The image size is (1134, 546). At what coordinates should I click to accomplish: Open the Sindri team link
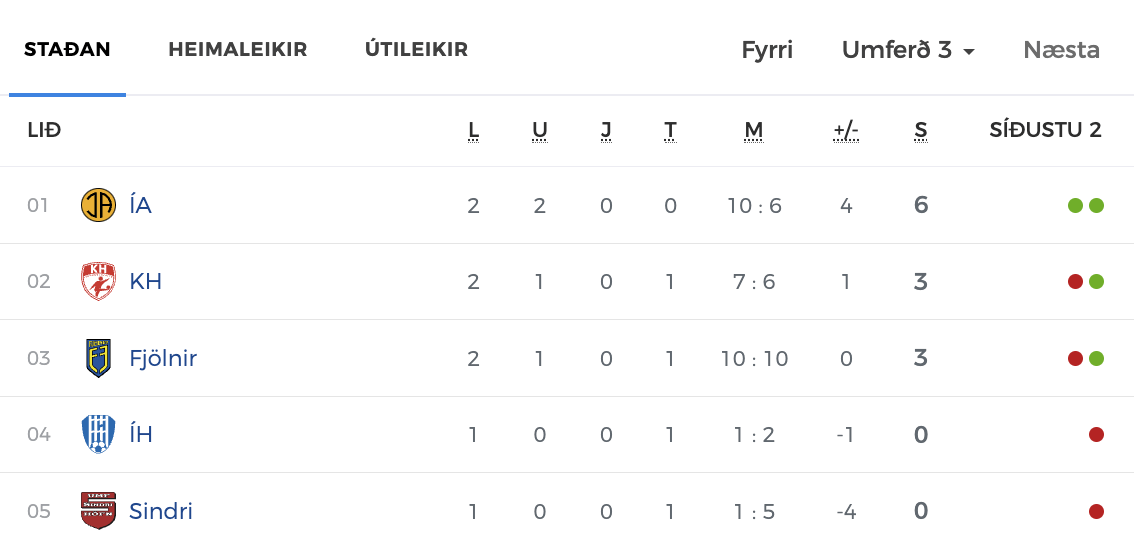pyautogui.click(x=161, y=511)
